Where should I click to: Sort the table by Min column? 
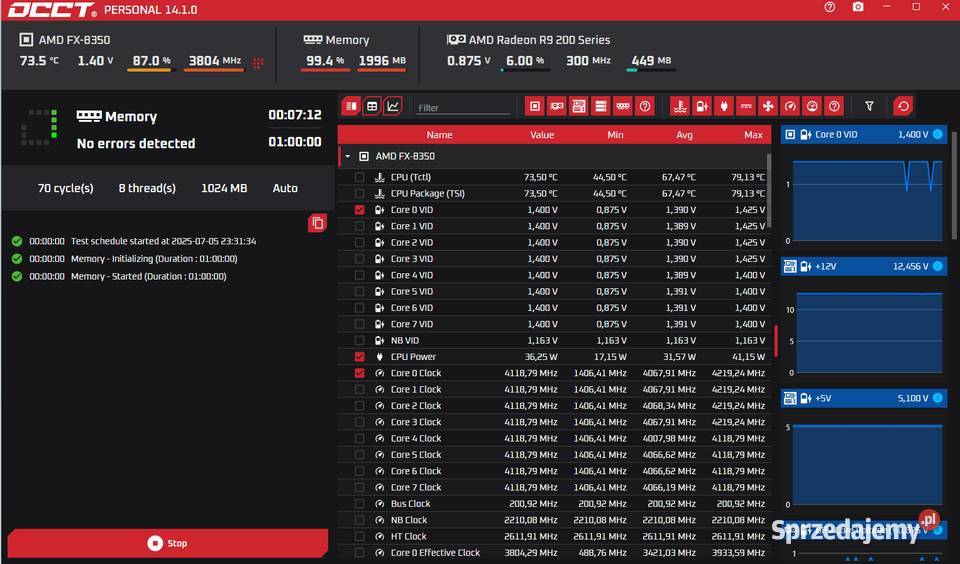click(615, 135)
